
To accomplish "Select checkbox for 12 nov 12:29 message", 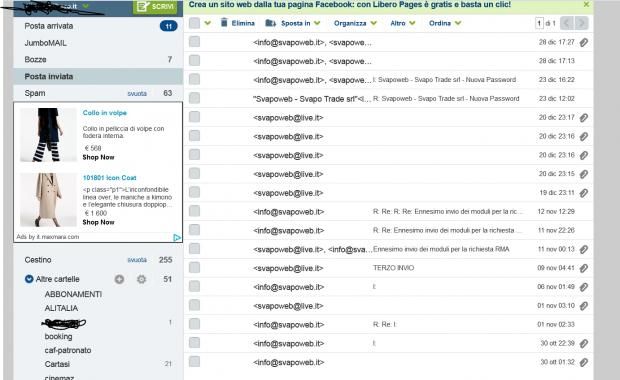I will point(194,211).
